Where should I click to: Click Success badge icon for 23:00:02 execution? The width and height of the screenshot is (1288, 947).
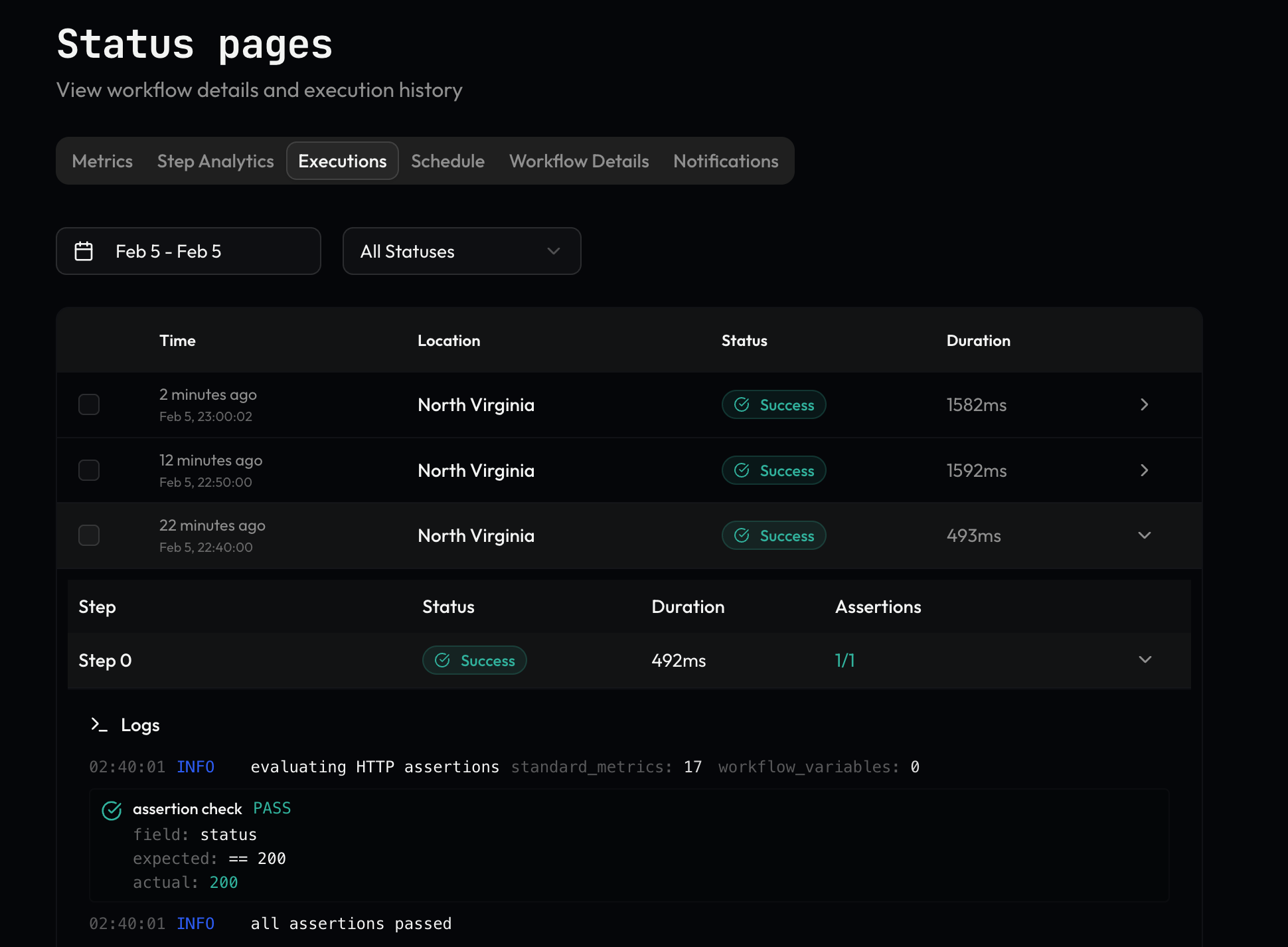click(742, 404)
